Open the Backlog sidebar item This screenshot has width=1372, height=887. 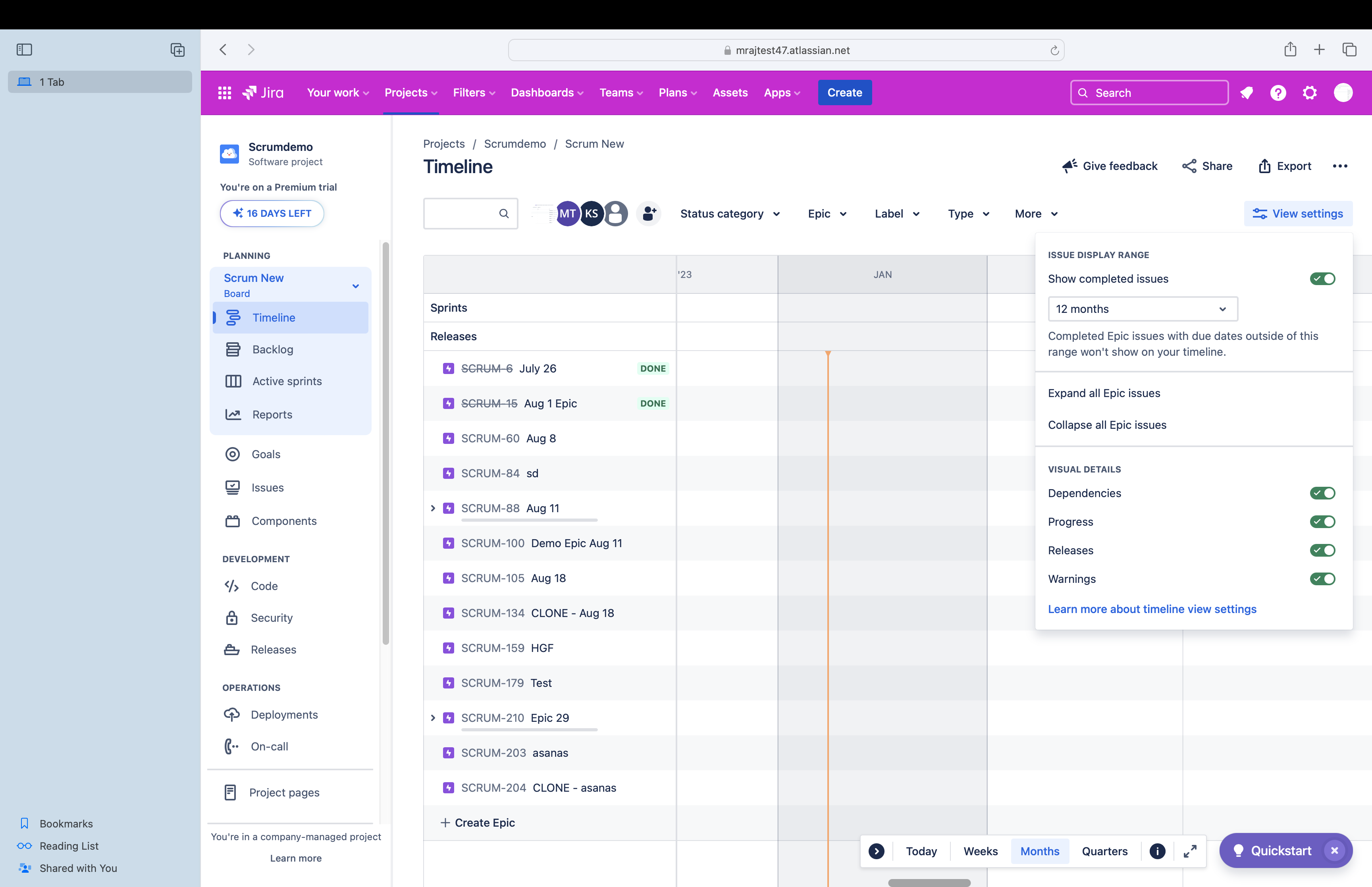pos(272,350)
